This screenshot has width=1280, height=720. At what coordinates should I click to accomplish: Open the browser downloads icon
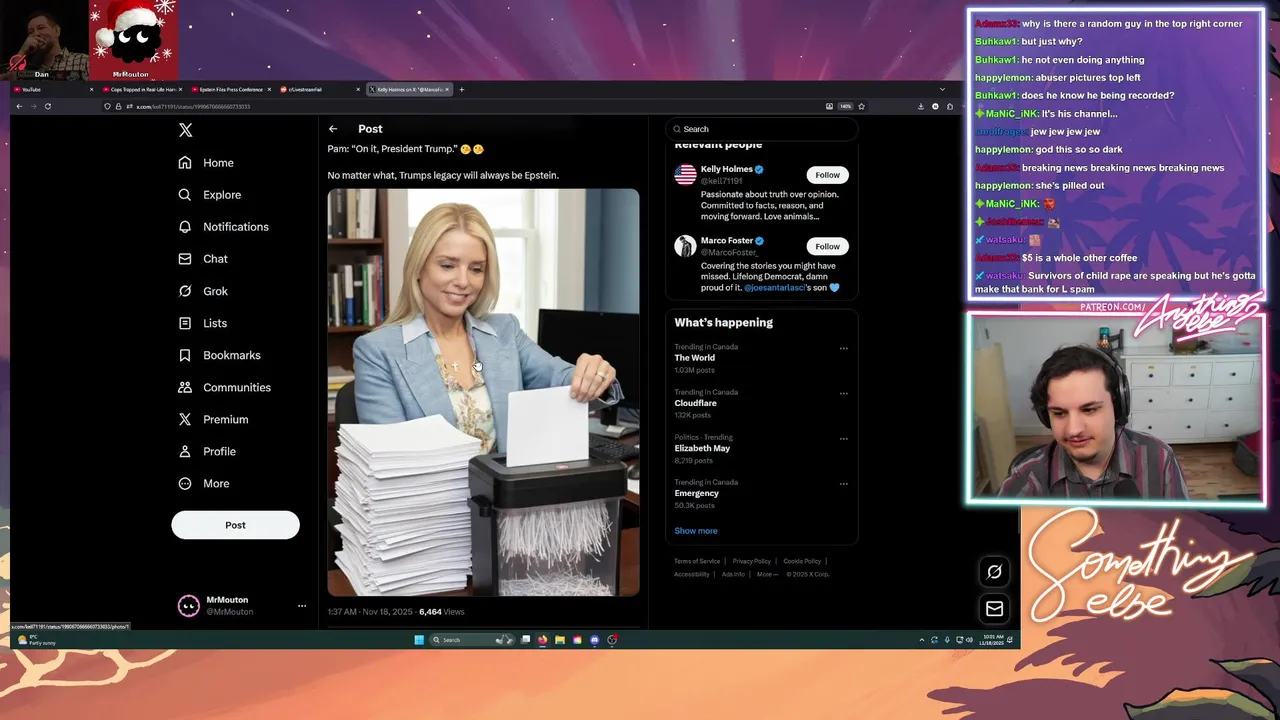tap(920, 106)
